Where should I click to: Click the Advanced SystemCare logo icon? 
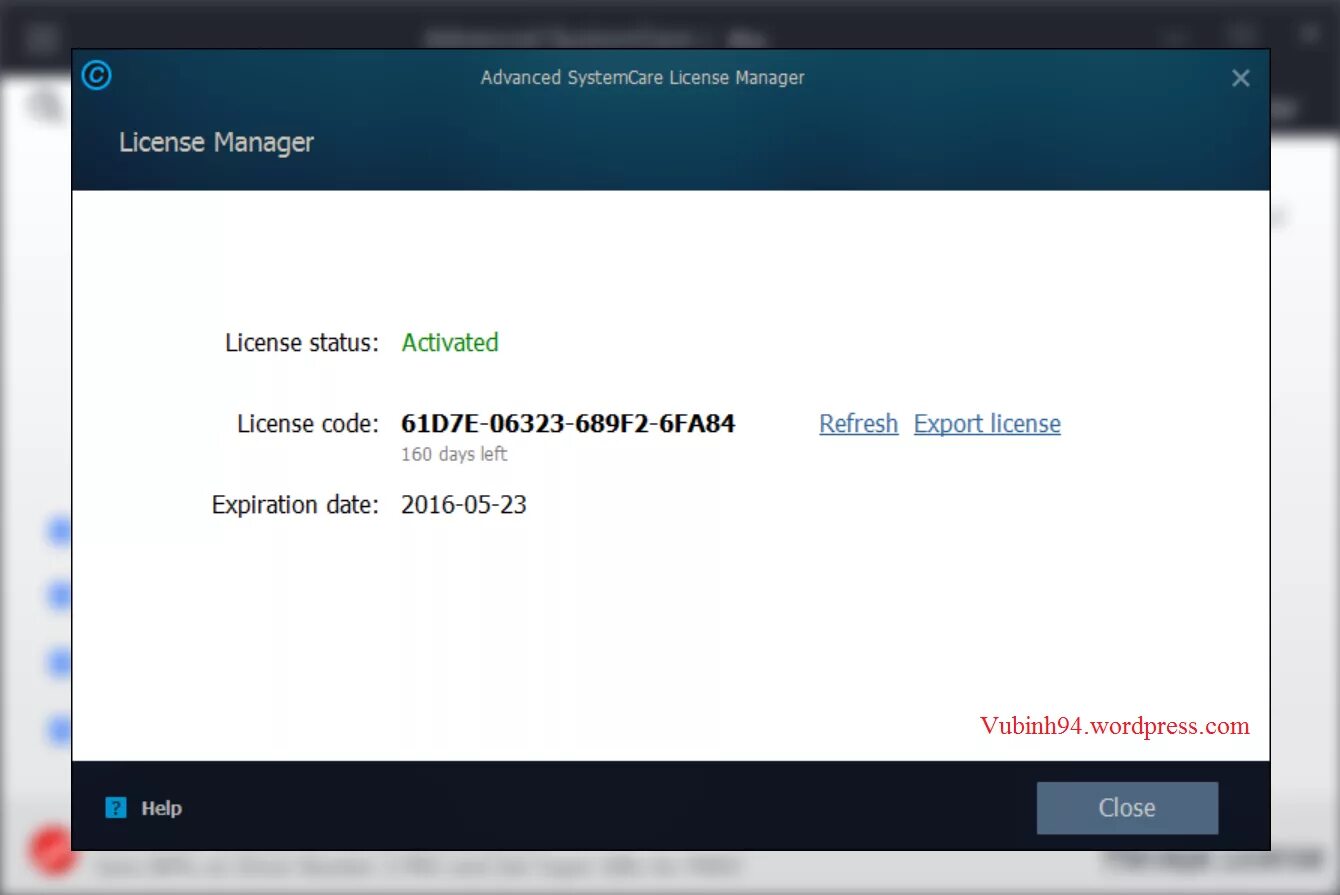click(96, 75)
